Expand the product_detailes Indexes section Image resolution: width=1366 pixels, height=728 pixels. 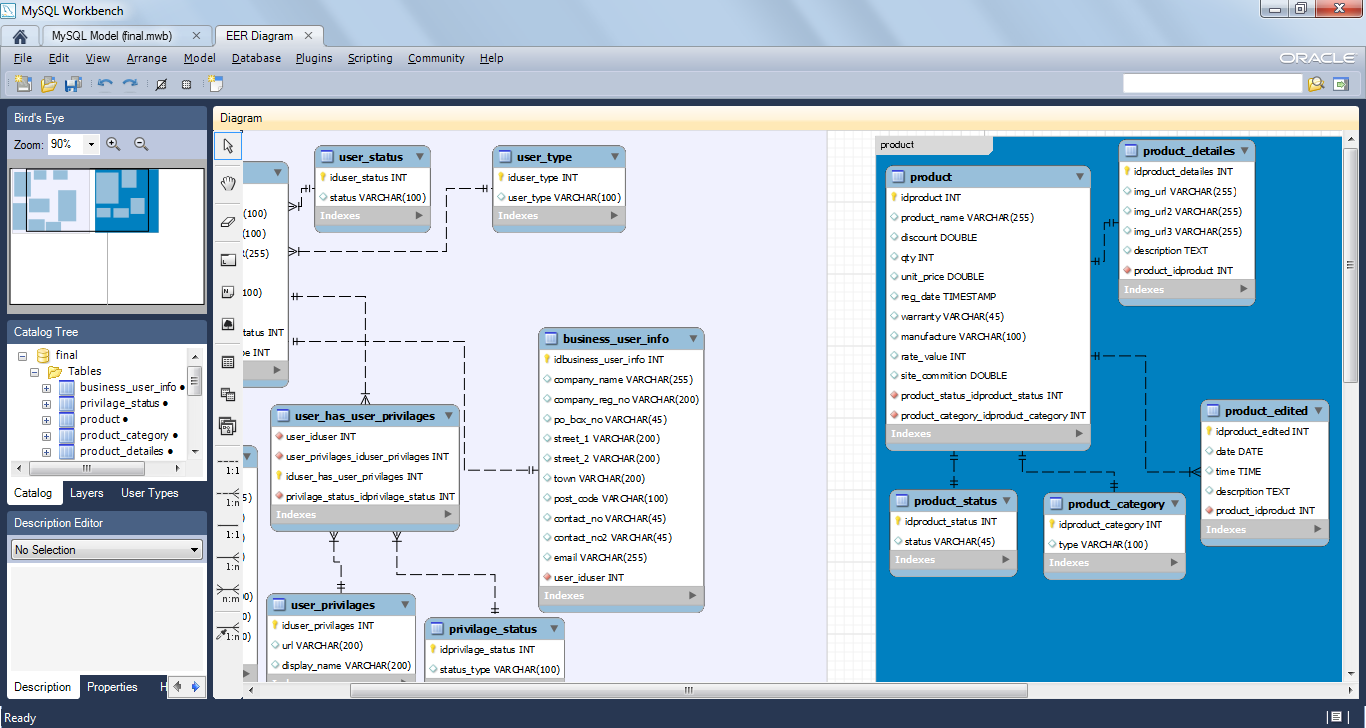1246,289
